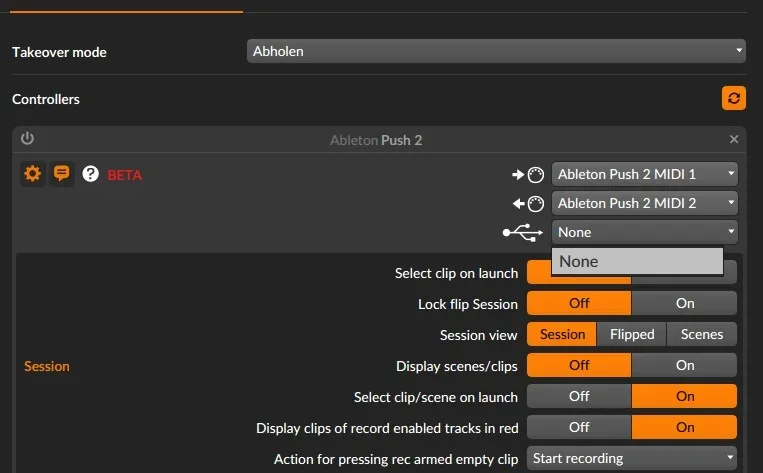Open the controller settings gear icon
This screenshot has width=763, height=473.
coord(33,174)
